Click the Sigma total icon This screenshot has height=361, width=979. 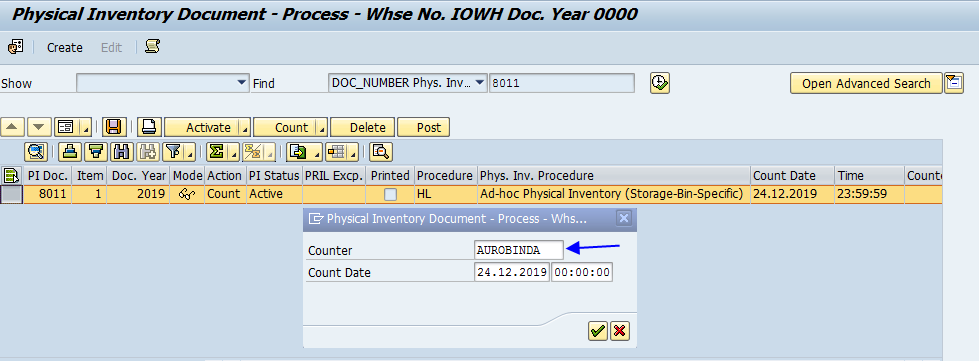pos(216,152)
